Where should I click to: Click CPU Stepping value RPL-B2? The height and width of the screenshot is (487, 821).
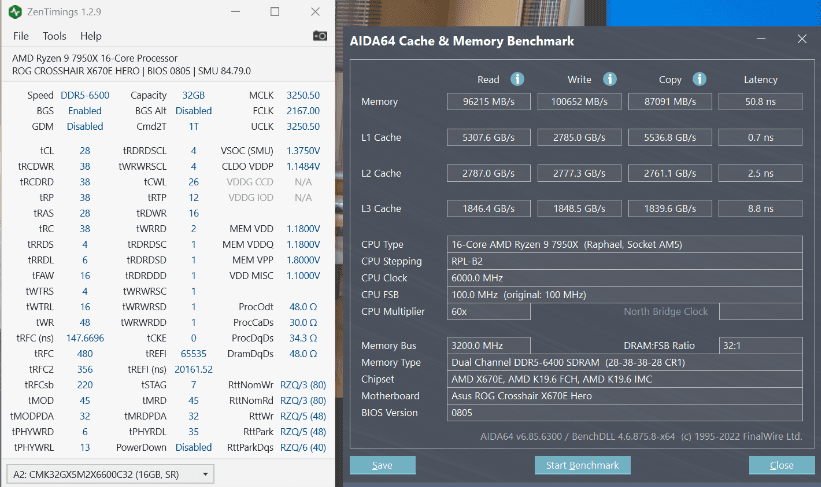point(625,261)
